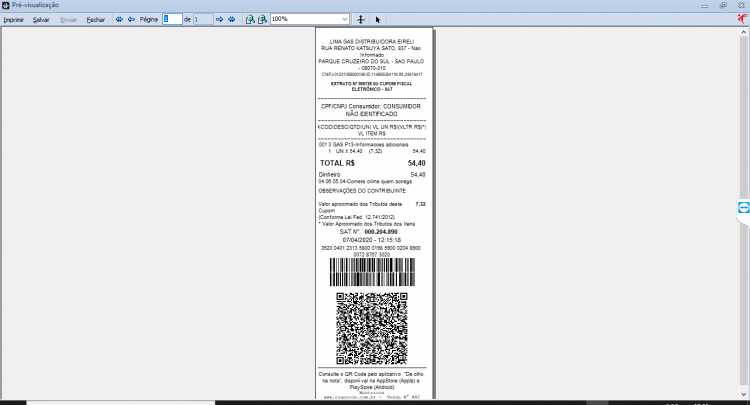
Task: Click the receipt QR code
Action: tap(372, 328)
